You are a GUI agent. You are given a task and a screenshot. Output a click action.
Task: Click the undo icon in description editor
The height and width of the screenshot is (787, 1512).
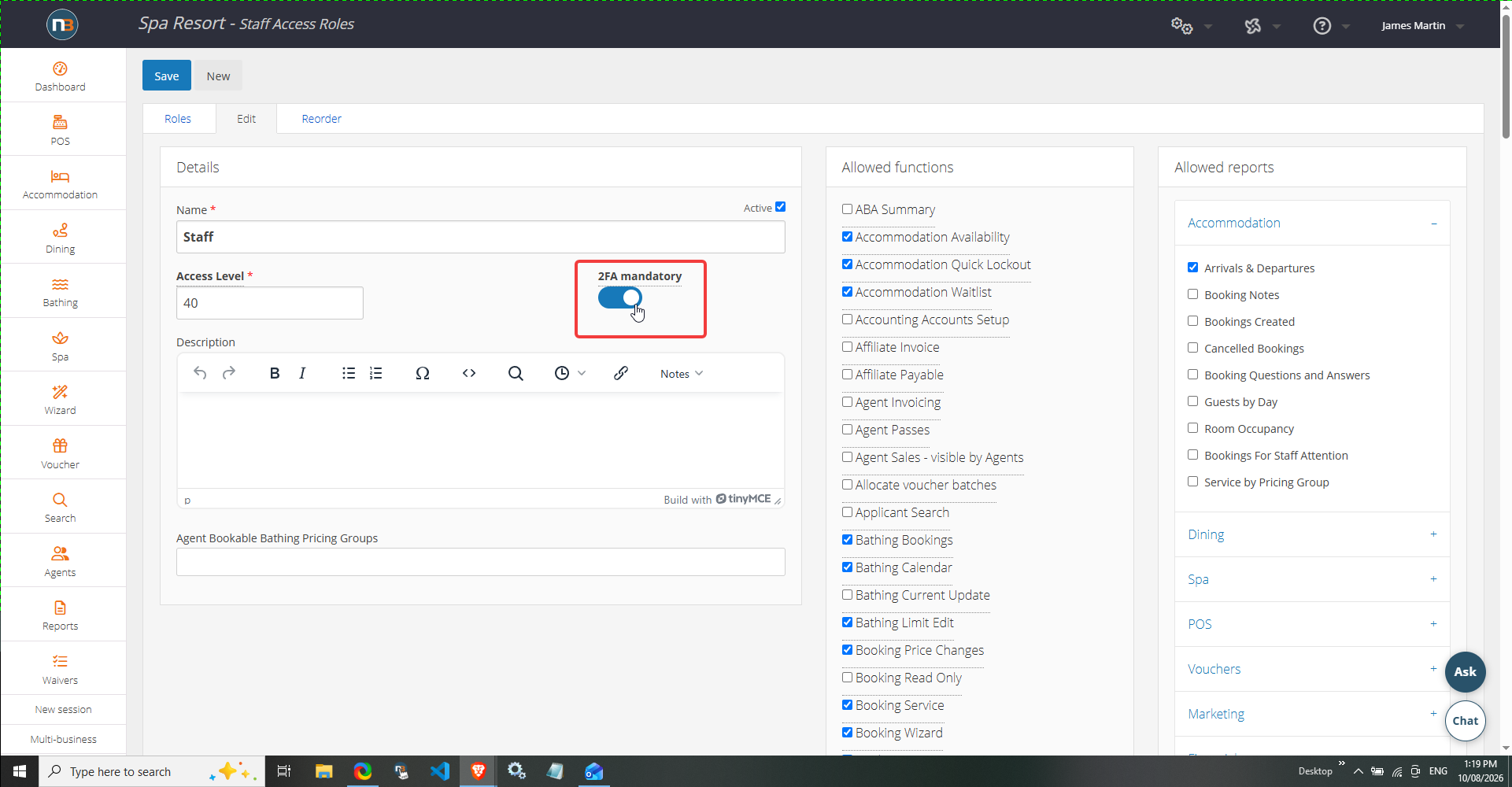pyautogui.click(x=200, y=373)
